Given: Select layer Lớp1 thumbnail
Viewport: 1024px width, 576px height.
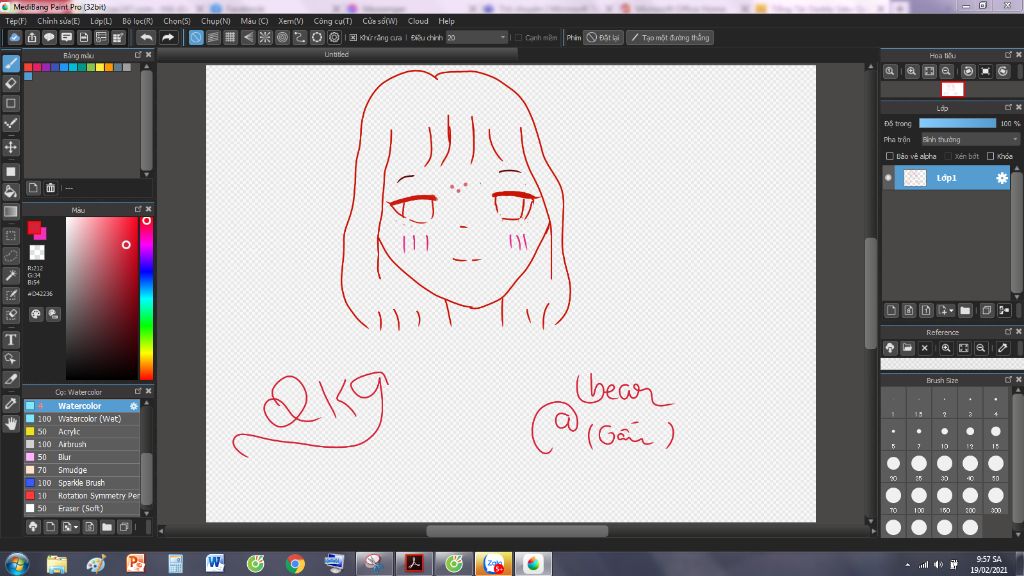Looking at the screenshot, I should point(914,178).
